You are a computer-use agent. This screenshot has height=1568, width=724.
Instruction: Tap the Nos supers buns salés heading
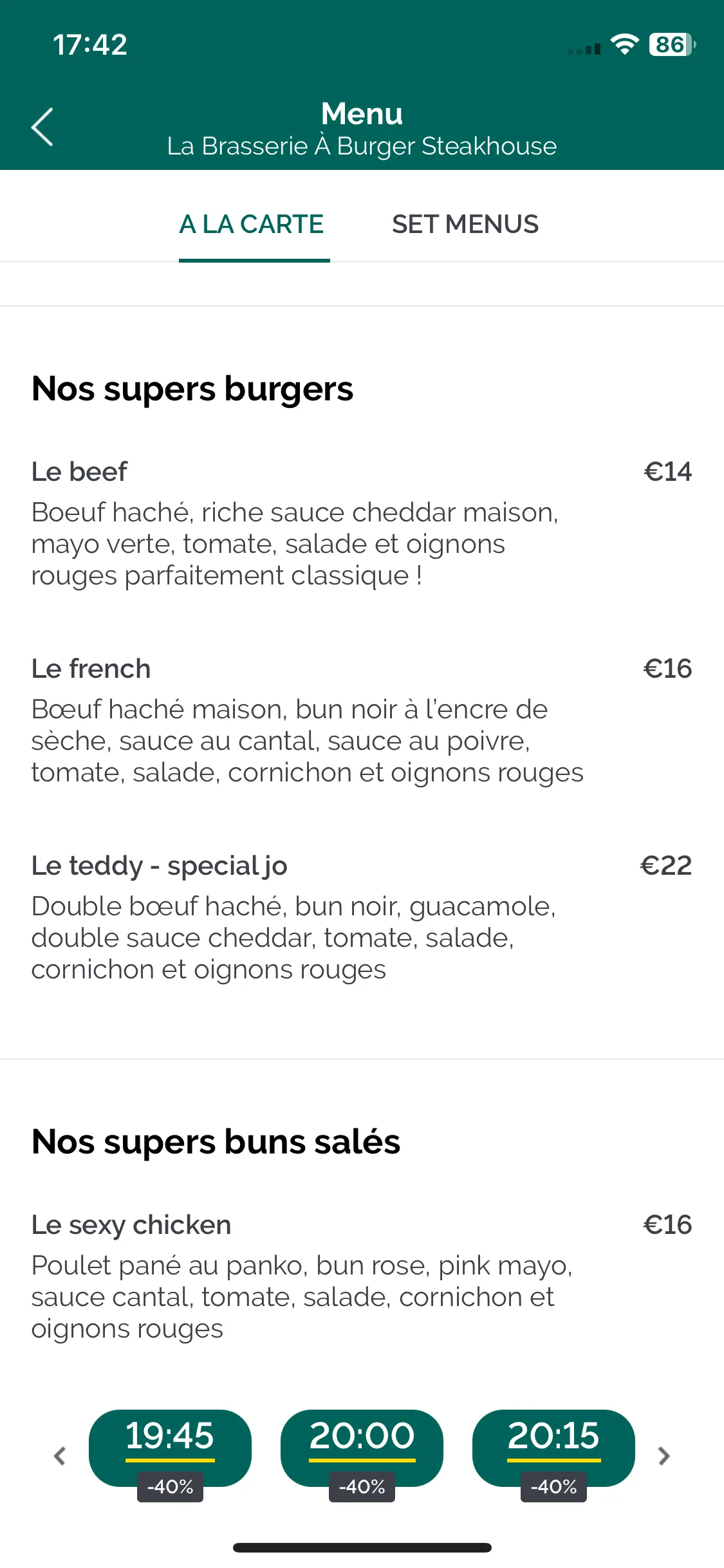coord(216,1143)
